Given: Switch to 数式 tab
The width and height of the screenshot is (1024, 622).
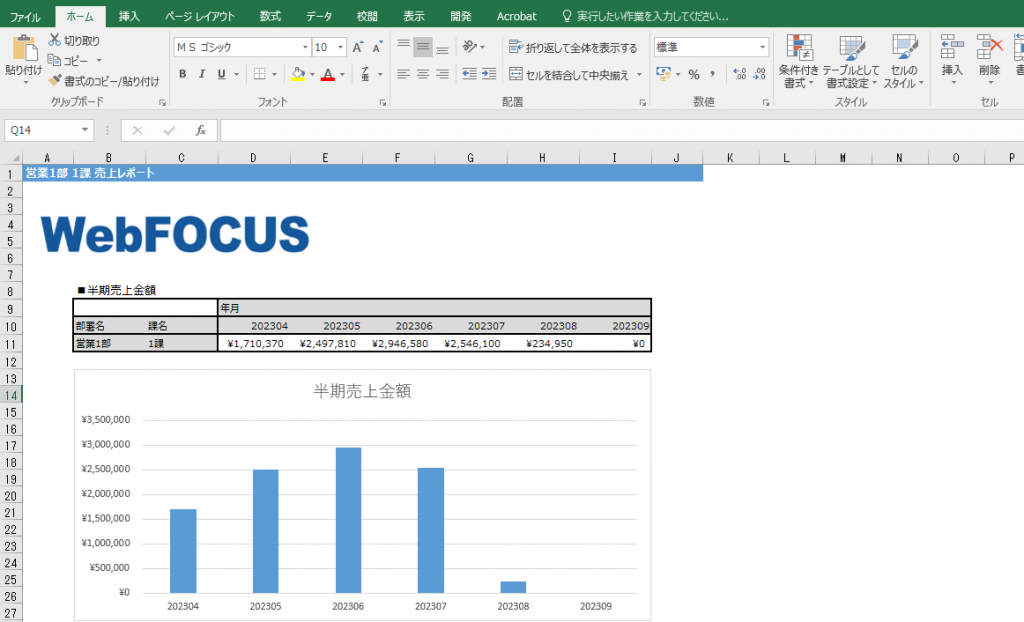Looking at the screenshot, I should click(270, 16).
